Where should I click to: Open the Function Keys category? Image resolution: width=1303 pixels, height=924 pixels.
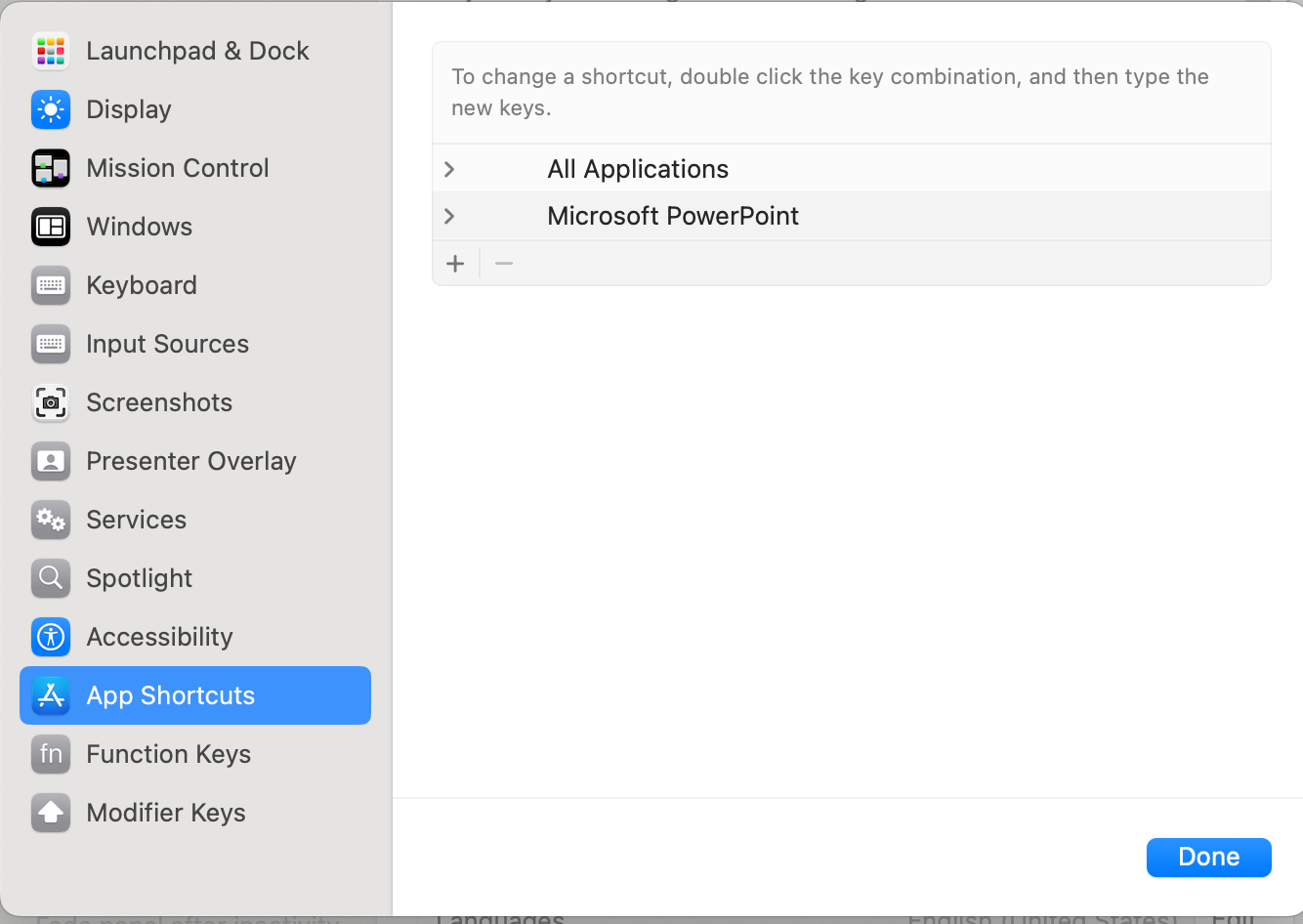(195, 754)
